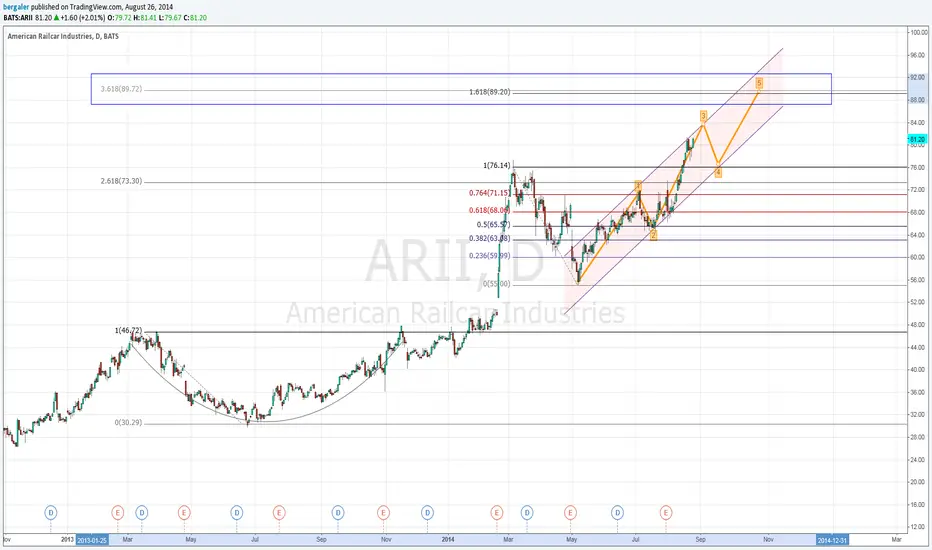Click the 76.00 price axis tick
Image resolution: width=932 pixels, height=550 pixels.
tap(918, 168)
